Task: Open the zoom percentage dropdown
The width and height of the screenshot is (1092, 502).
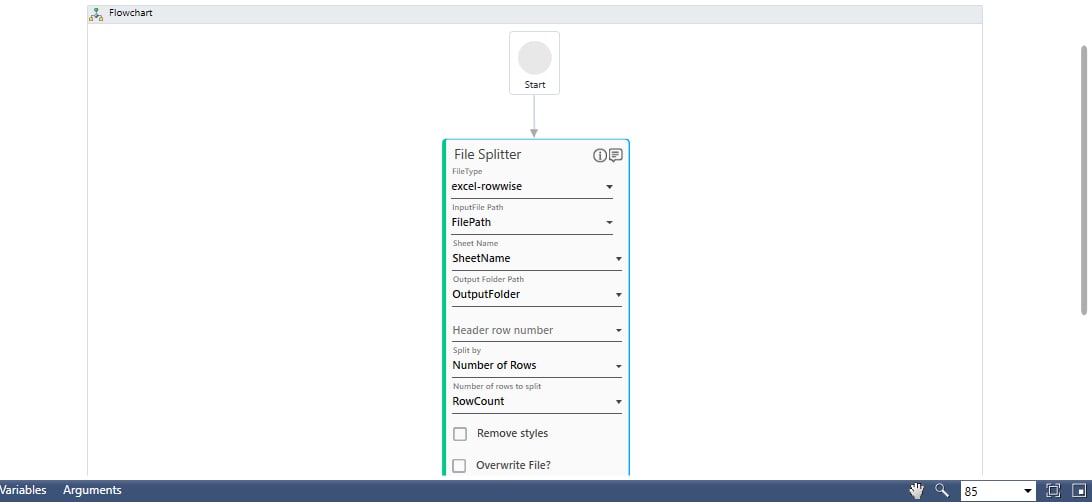Action: tap(1027, 491)
